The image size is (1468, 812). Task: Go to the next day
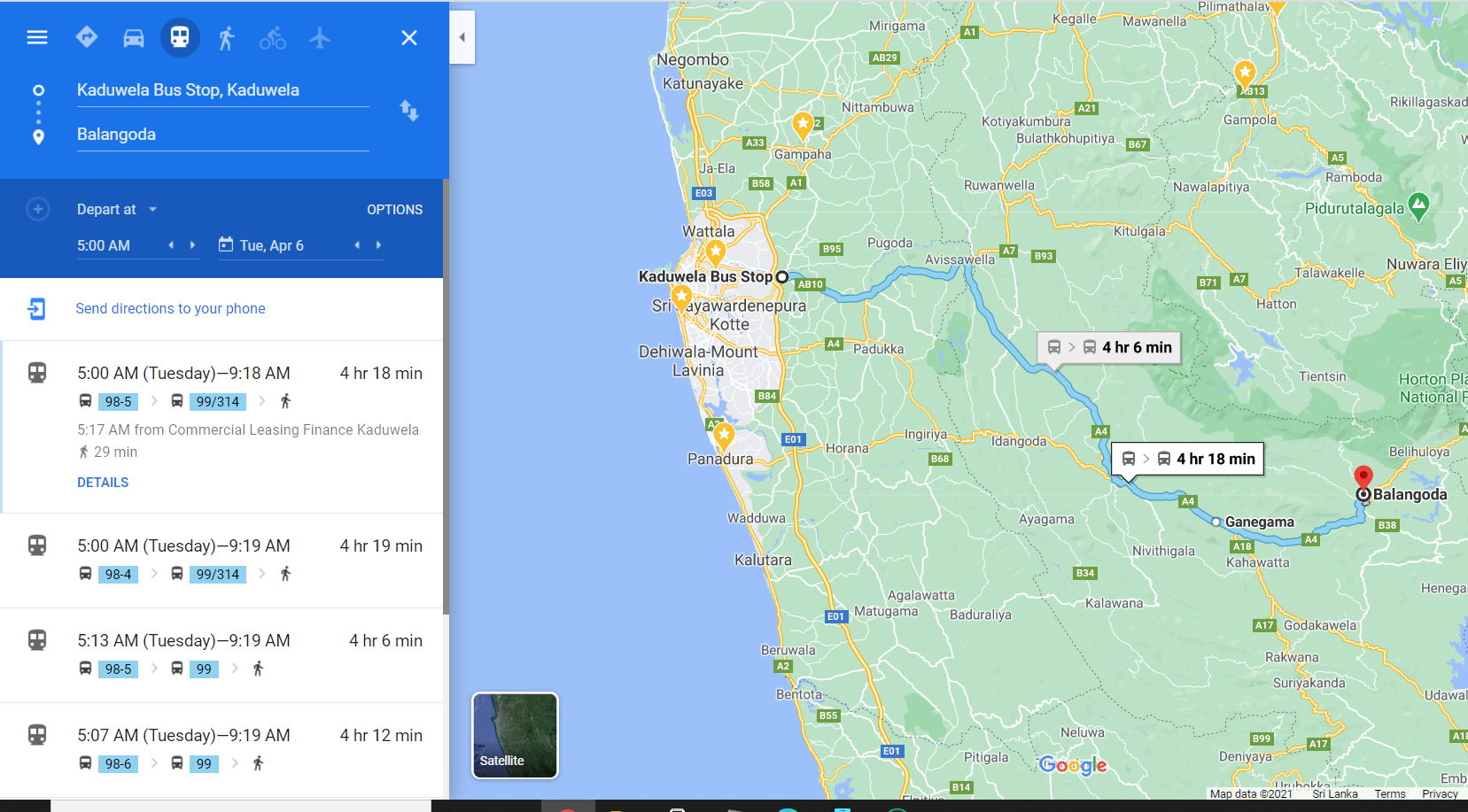coord(378,245)
